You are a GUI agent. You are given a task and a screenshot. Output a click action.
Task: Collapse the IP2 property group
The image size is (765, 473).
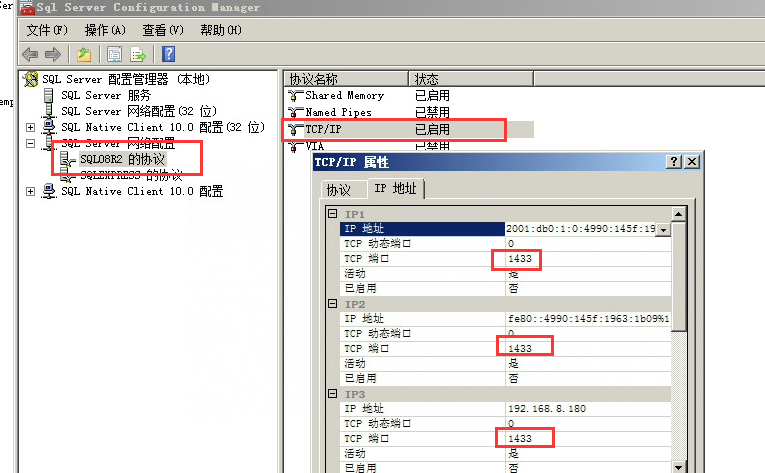[332, 304]
